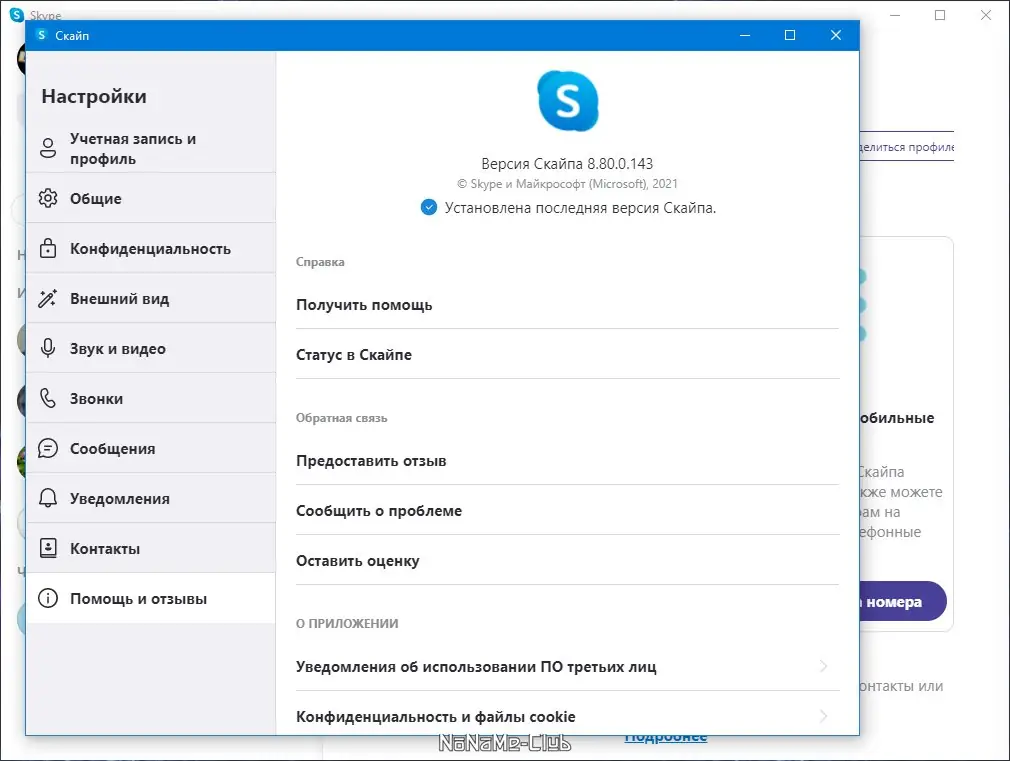Close the Скайп settings window

[x=835, y=35]
